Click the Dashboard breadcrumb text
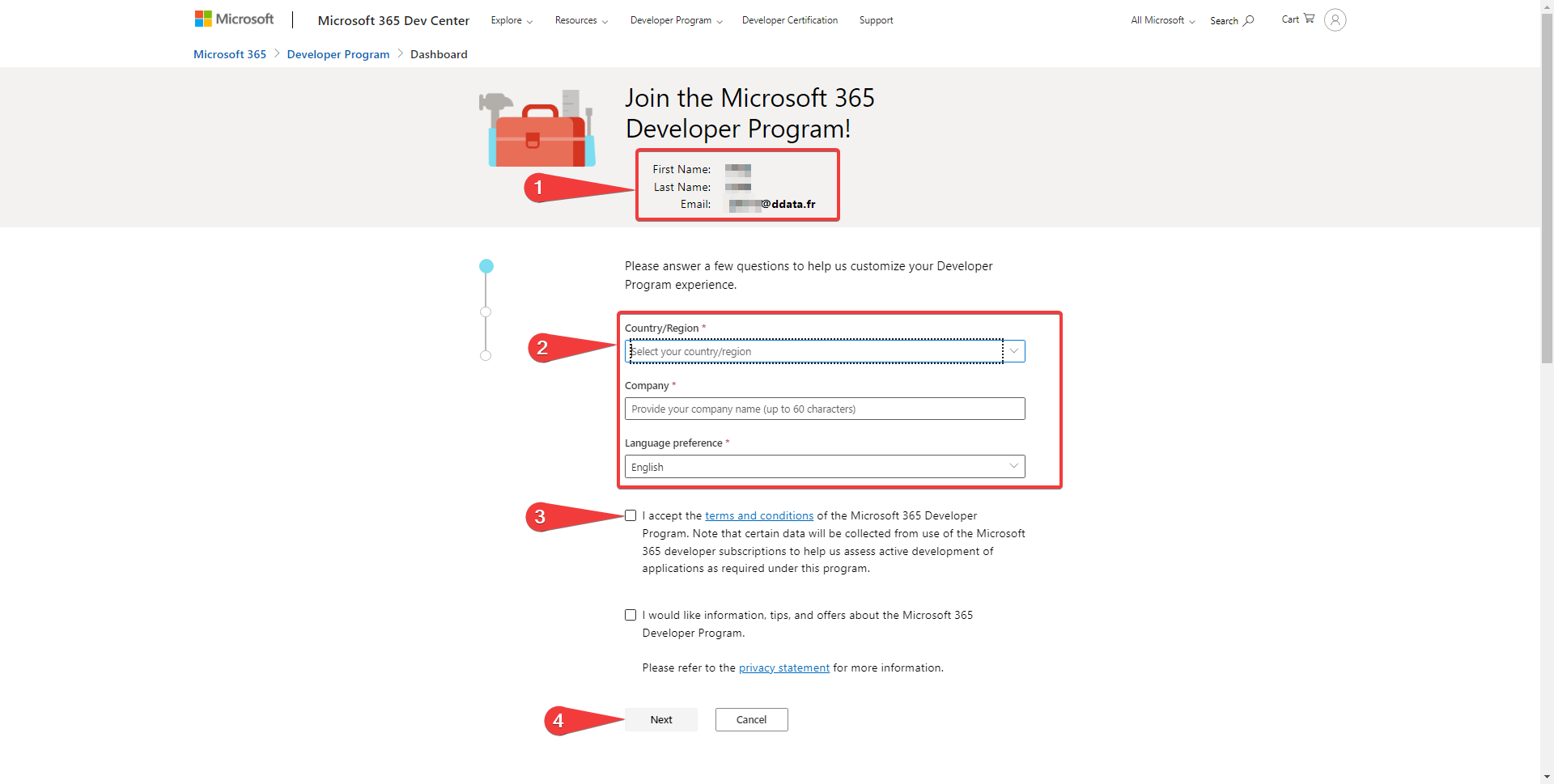 [439, 54]
